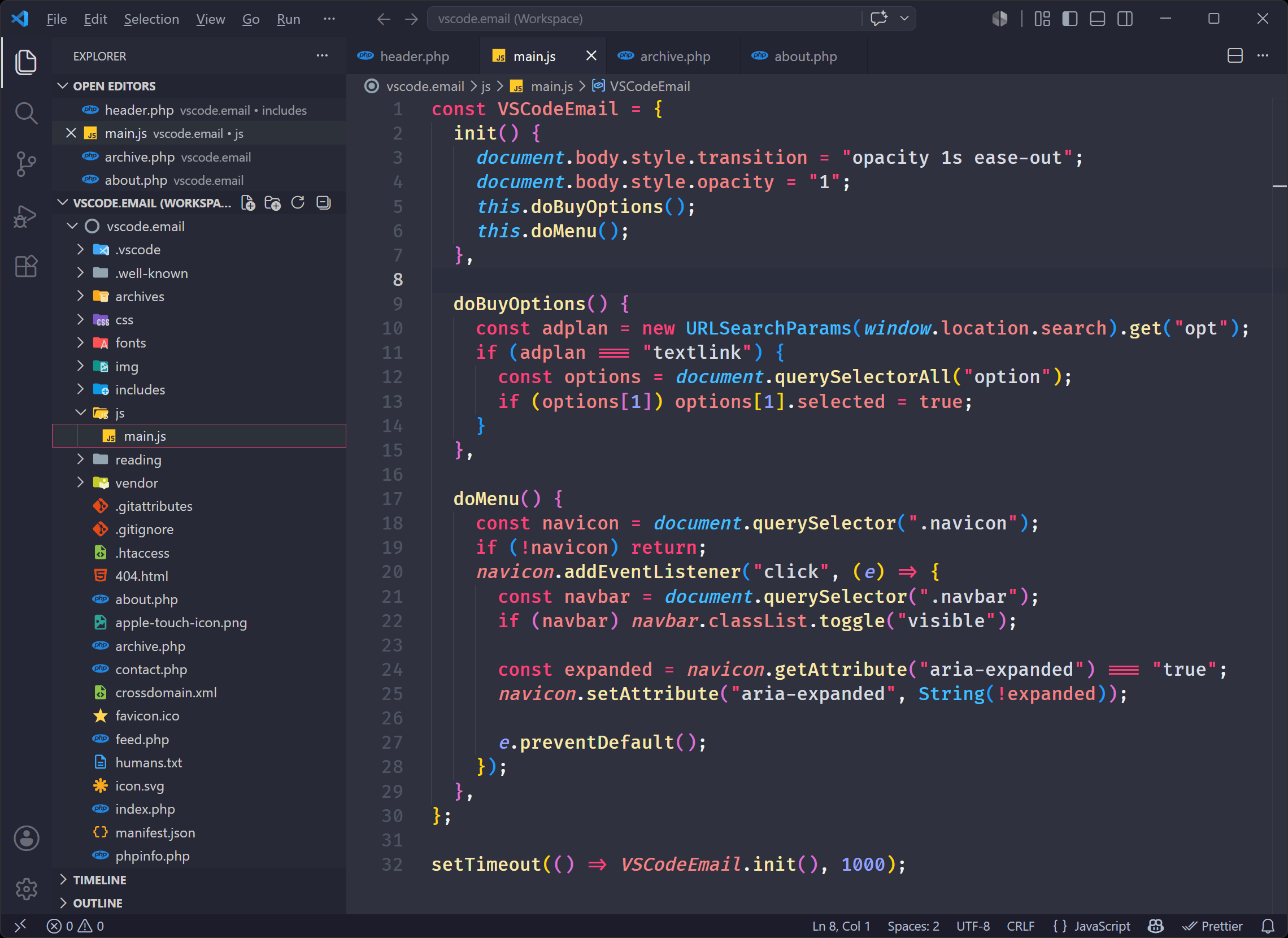This screenshot has width=1288, height=938.
Task: Click line number 20 in the gutter
Action: [392, 571]
